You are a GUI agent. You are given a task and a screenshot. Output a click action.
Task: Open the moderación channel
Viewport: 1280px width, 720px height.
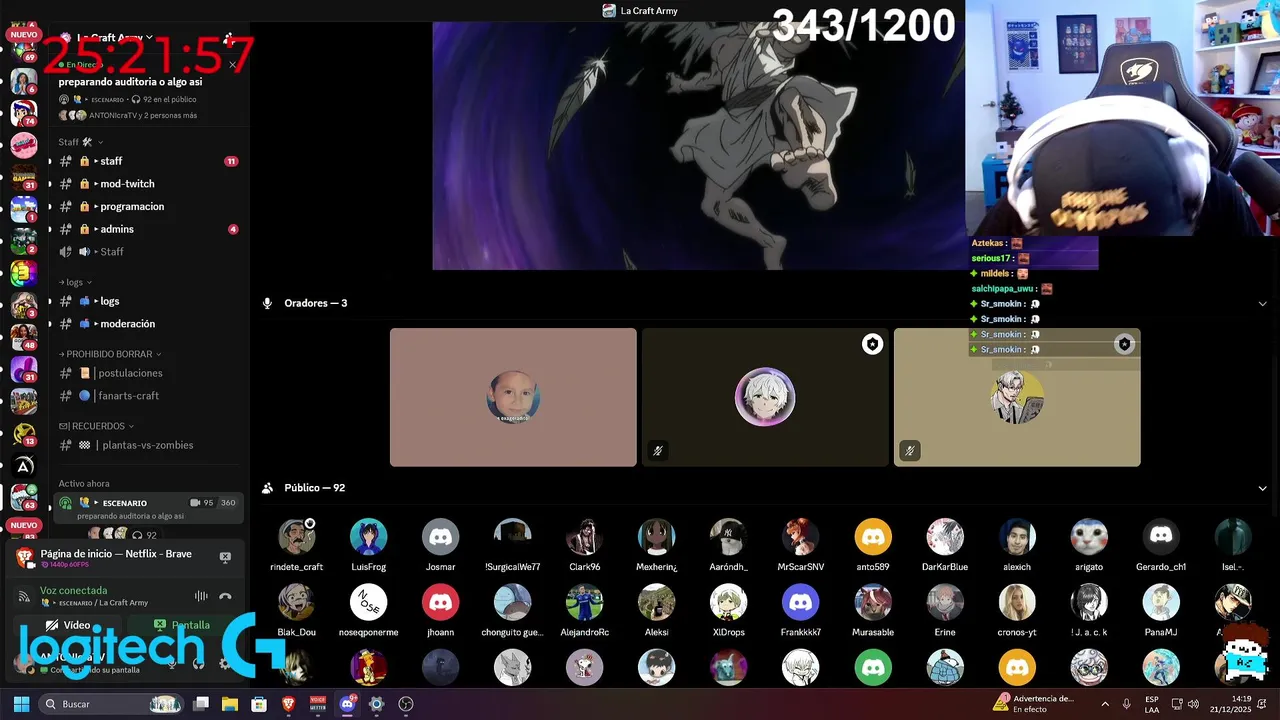coord(148,324)
